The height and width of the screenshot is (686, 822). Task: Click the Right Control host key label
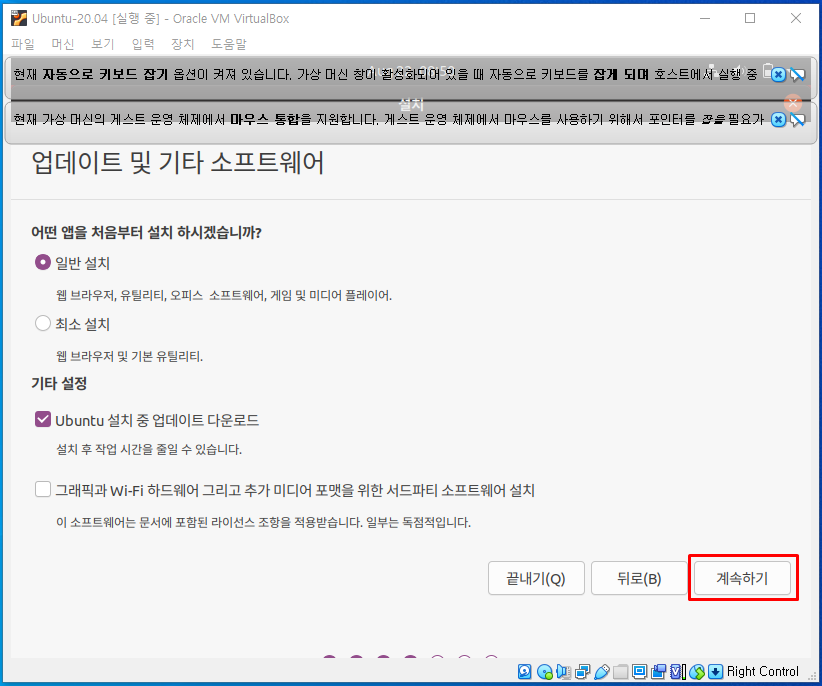[x=763, y=671]
